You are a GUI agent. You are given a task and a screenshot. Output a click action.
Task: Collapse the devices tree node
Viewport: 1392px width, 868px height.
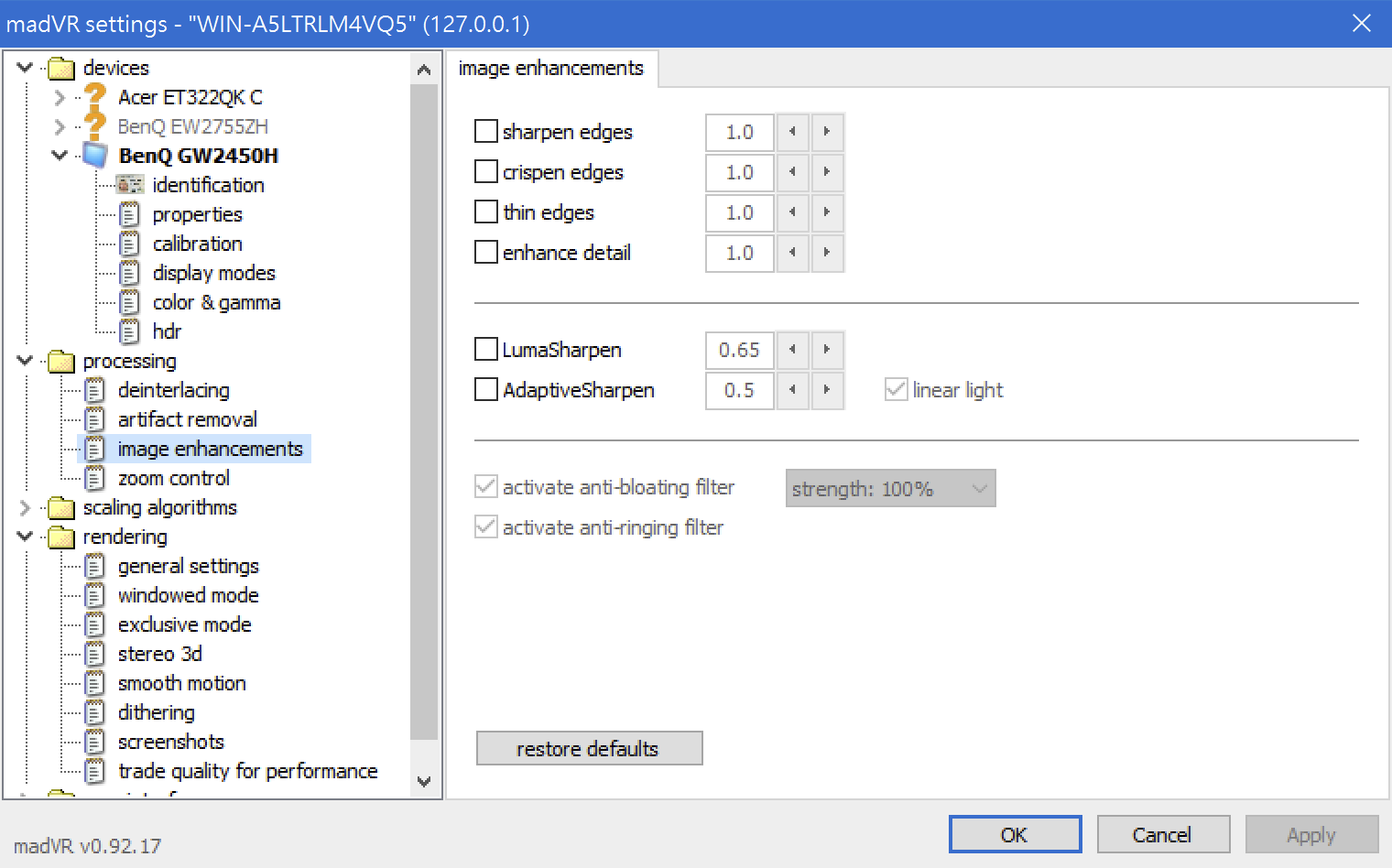26,67
